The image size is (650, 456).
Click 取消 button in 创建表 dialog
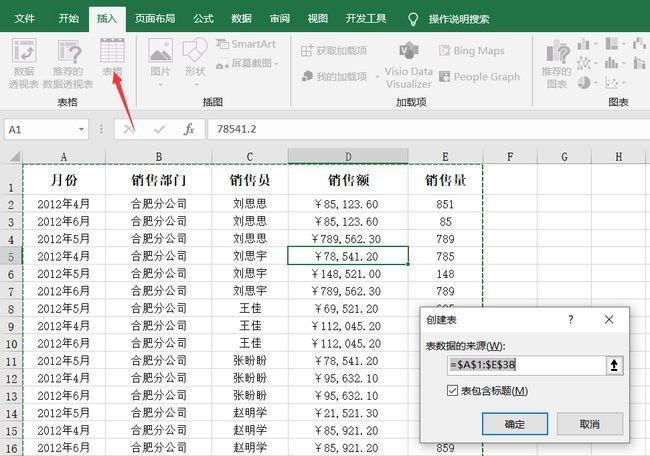[x=589, y=424]
